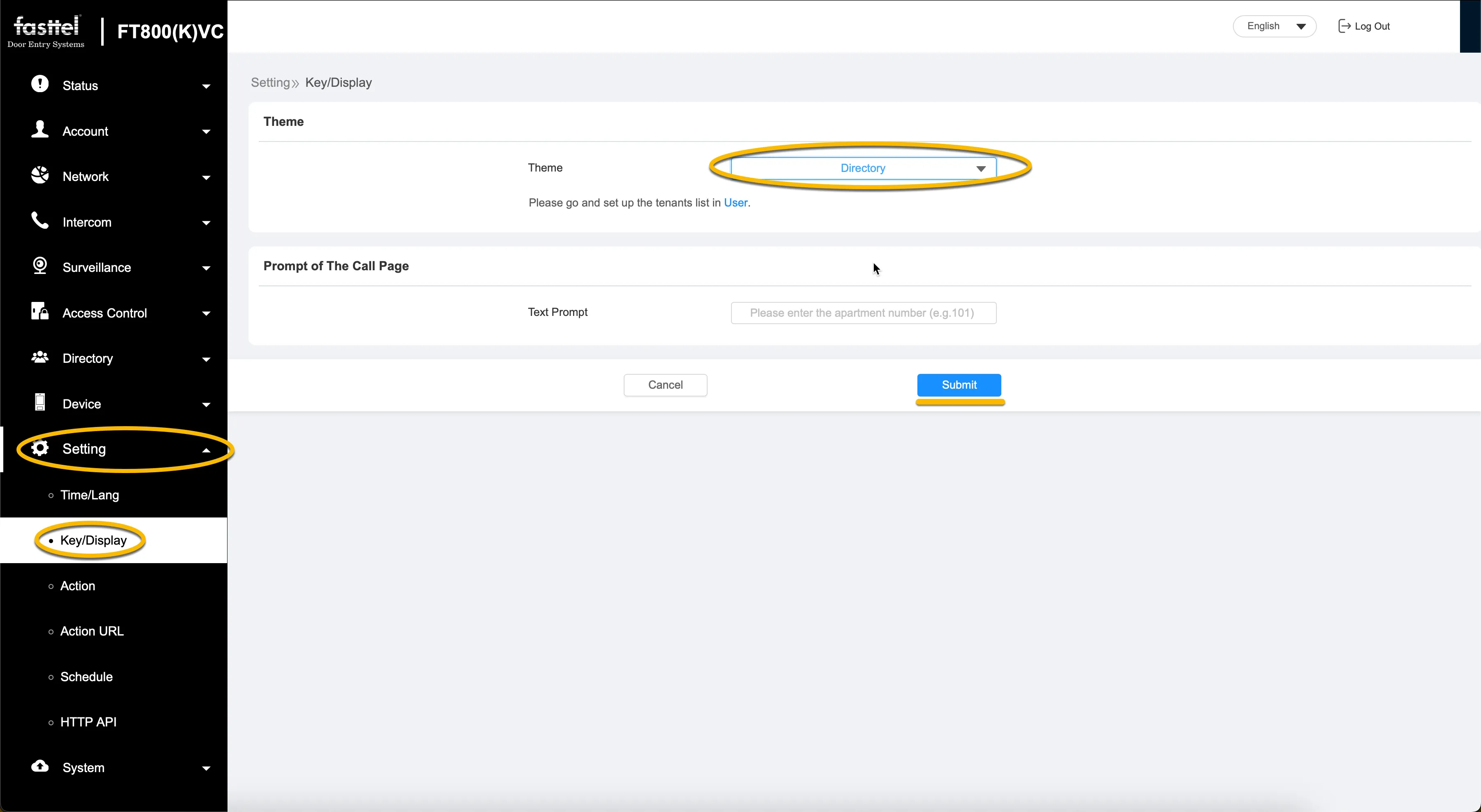
Task: Select the Key/Display submenu item
Action: pos(93,540)
